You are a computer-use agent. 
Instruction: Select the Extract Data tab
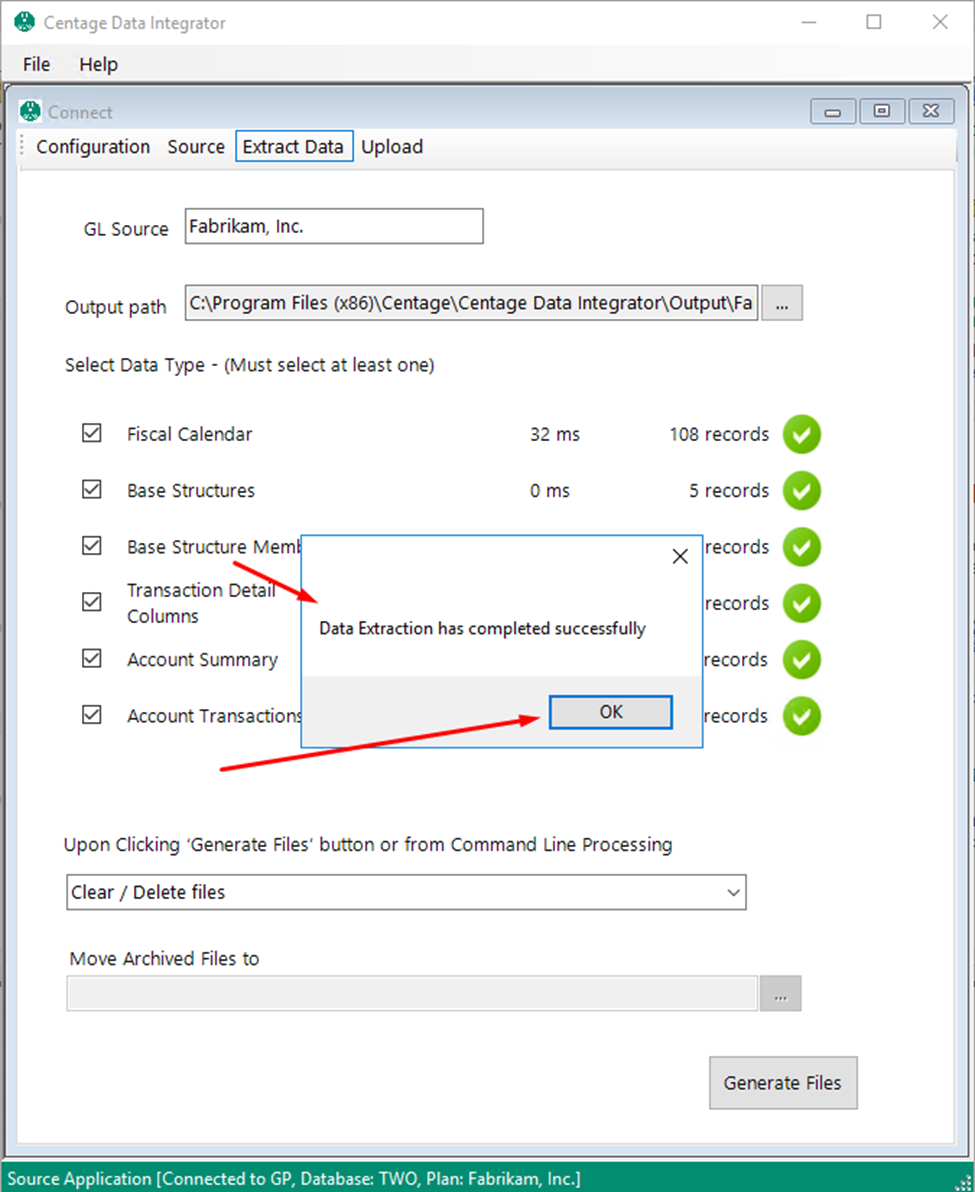point(294,146)
